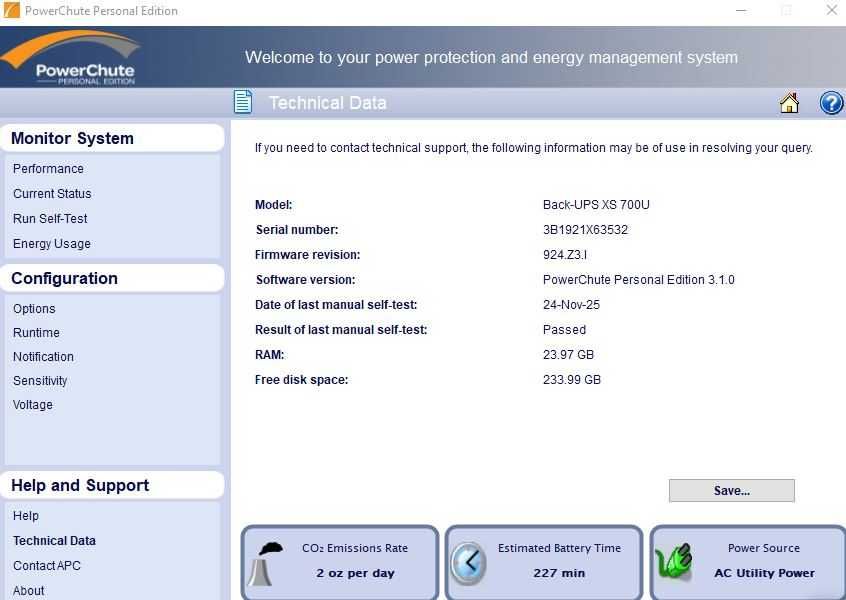846x600 pixels.
Task: Click the free disk space 233.99 GB
Action: (571, 380)
